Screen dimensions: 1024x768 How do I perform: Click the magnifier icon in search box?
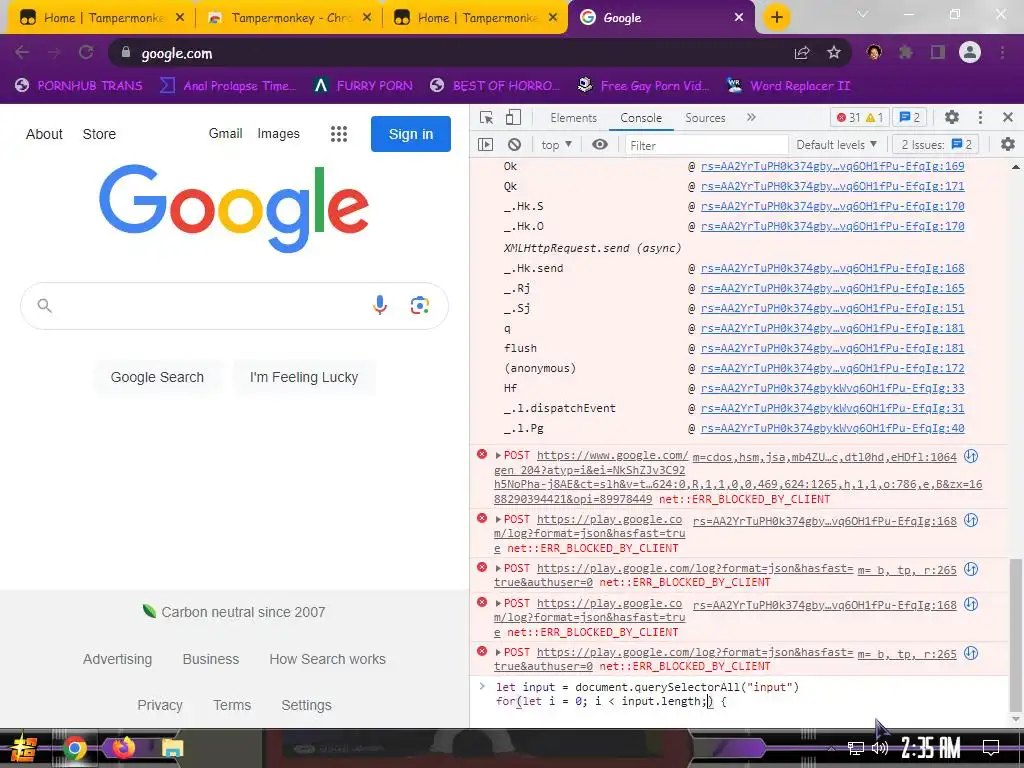pyautogui.click(x=44, y=305)
